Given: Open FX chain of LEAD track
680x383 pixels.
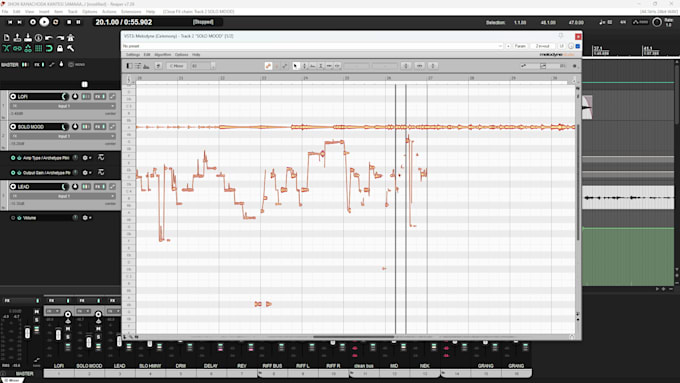Looking at the screenshot, I should 98,187.
